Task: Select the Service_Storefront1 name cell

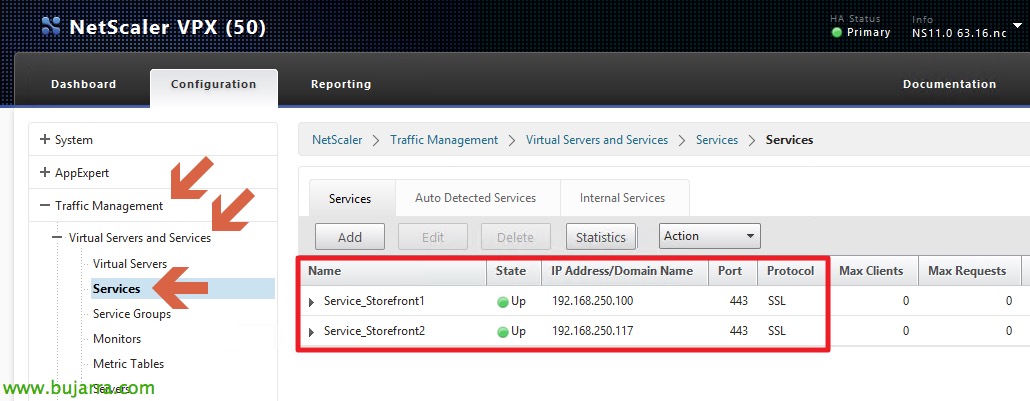Action: pos(374,302)
